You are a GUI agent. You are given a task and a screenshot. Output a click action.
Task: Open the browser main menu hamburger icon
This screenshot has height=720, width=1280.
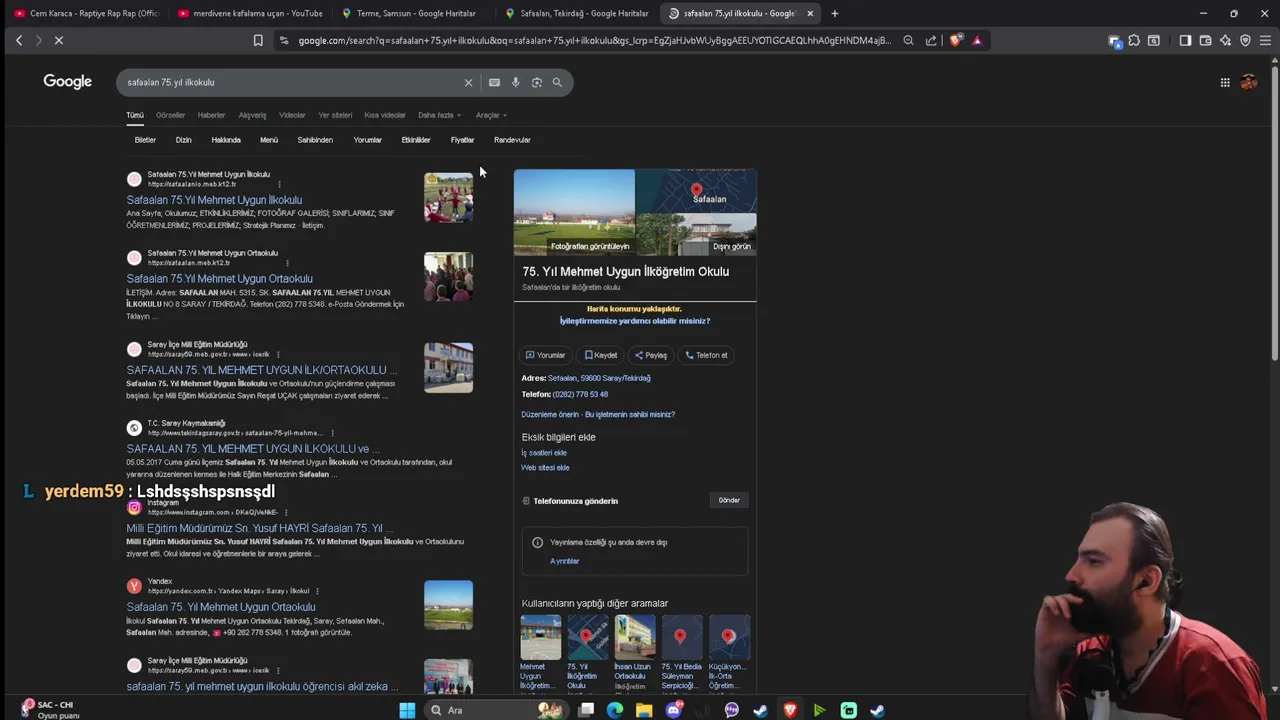coord(1265,40)
